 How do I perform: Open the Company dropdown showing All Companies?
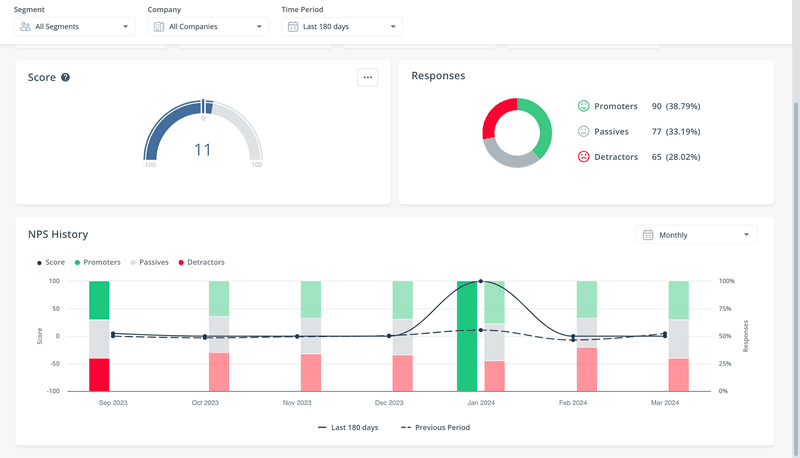208,27
